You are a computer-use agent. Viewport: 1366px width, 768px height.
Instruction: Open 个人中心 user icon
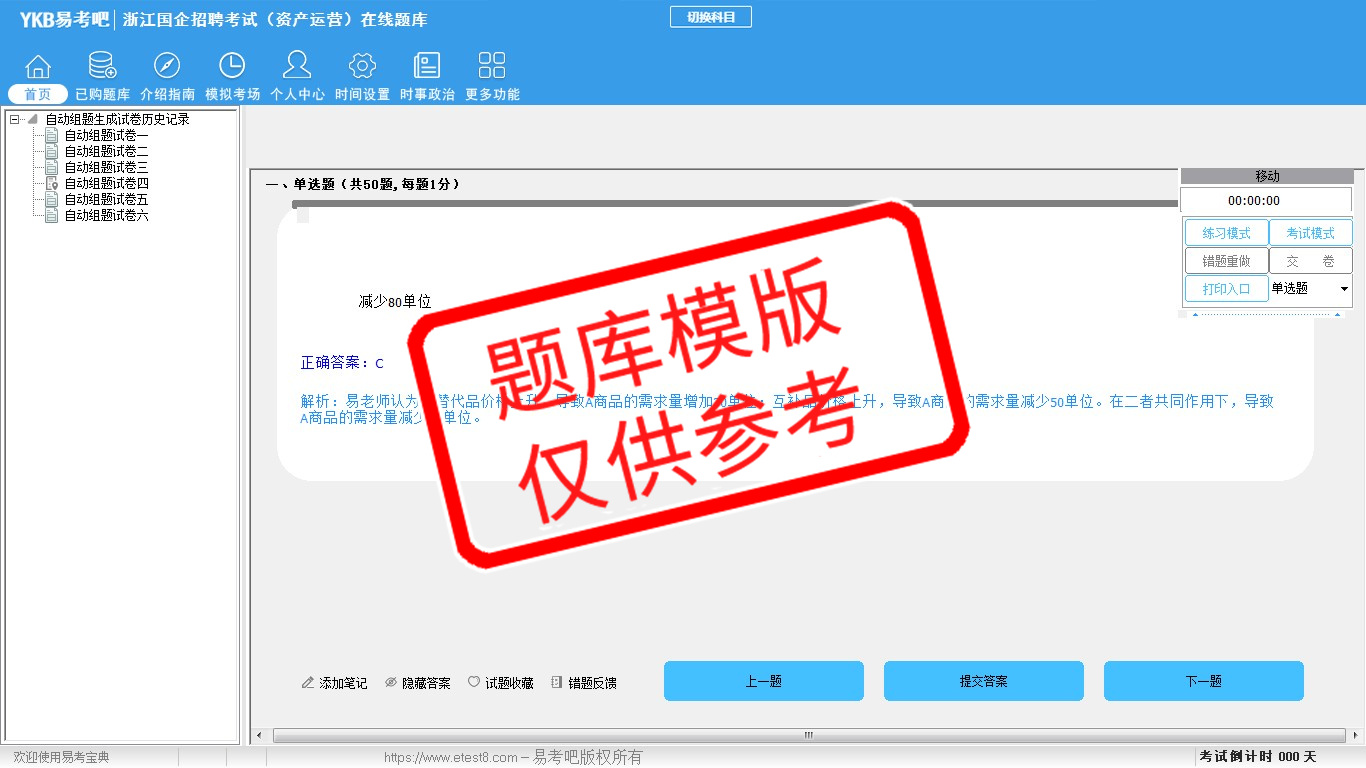coord(297,67)
